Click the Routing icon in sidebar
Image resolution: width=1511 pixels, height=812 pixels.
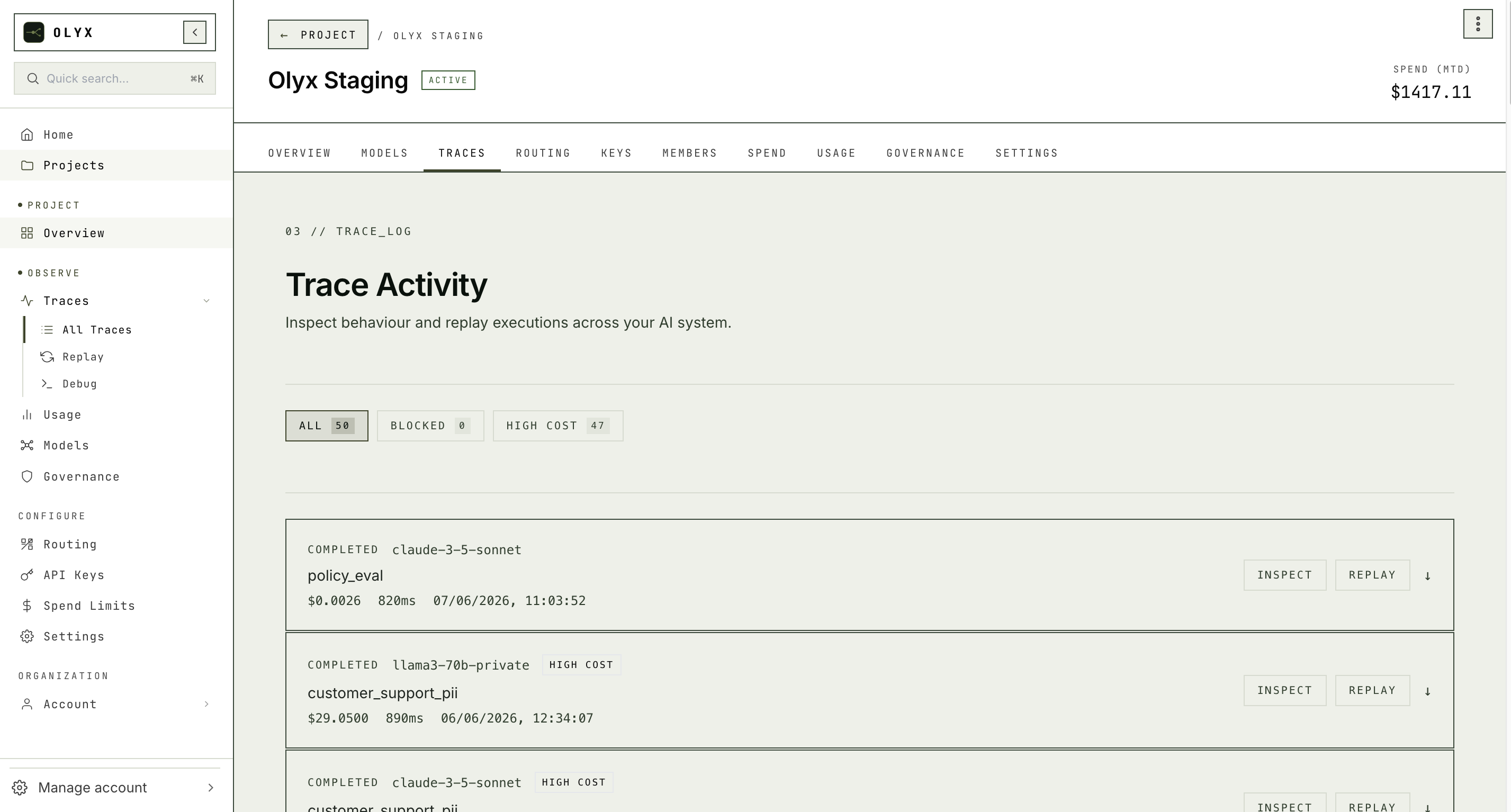click(27, 545)
